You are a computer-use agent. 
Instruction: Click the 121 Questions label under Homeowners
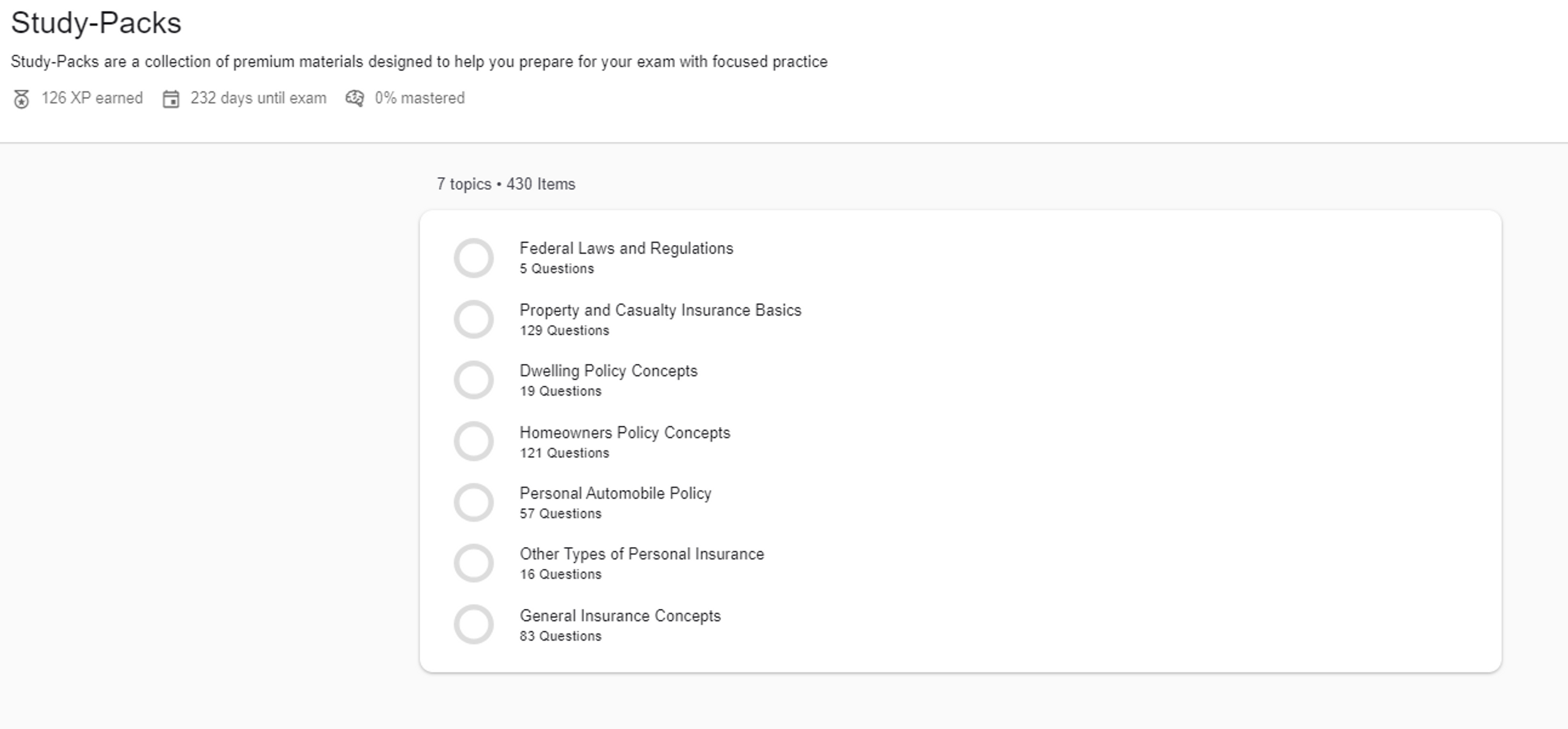click(564, 453)
